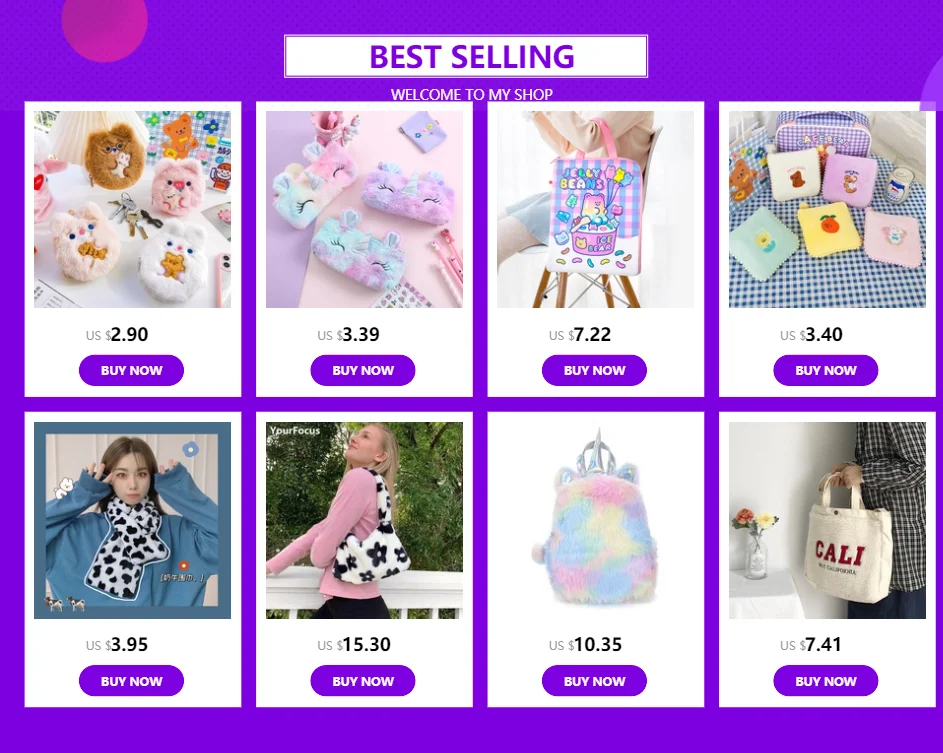The image size is (943, 753).
Task: Open the rainbow plush unicorn backpack image
Action: pyautogui.click(x=595, y=520)
